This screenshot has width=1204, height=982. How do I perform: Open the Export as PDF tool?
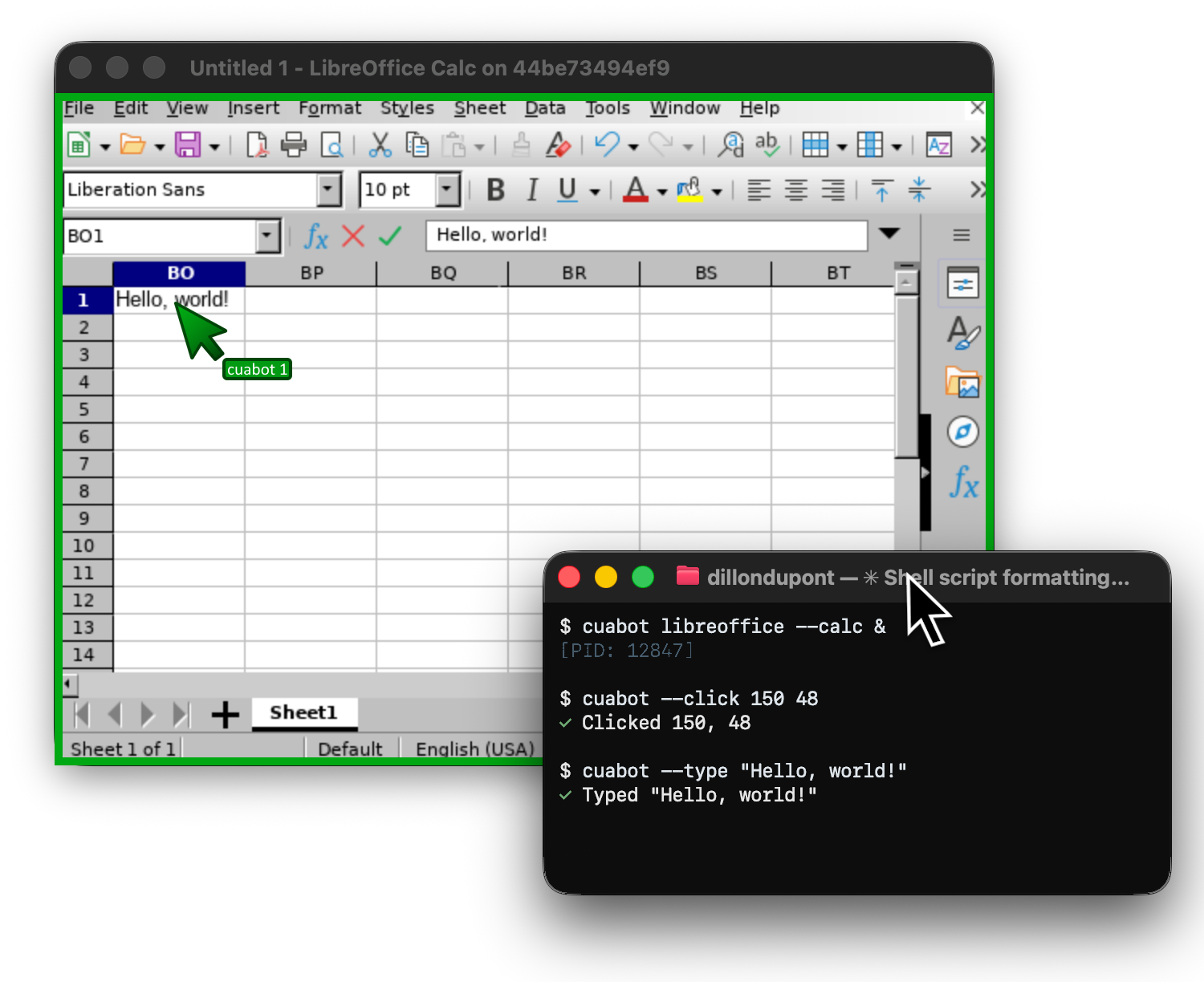[258, 145]
